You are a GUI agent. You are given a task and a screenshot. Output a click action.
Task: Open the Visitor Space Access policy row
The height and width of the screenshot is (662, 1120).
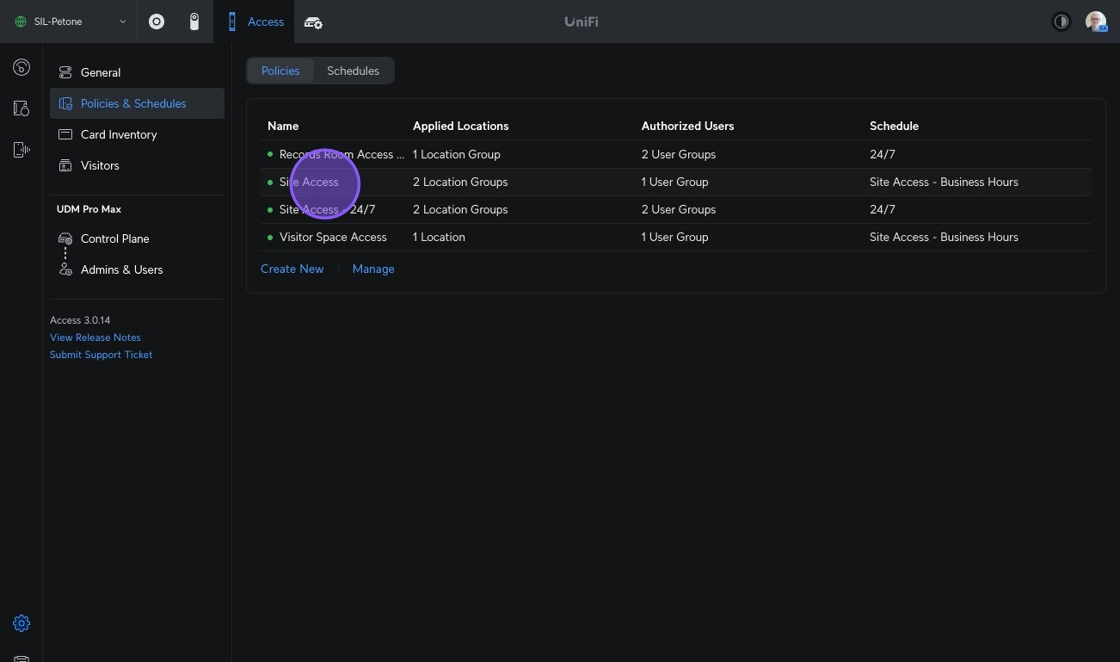pos(333,237)
